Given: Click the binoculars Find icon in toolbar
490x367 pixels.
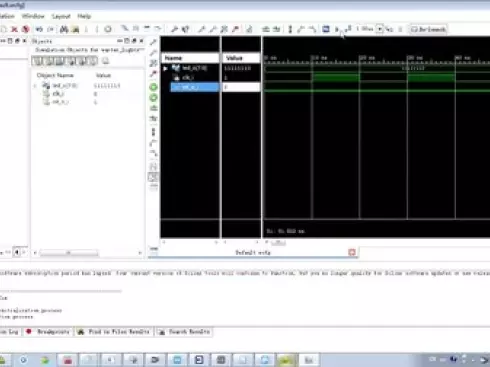Looking at the screenshot, I should pos(64,30).
